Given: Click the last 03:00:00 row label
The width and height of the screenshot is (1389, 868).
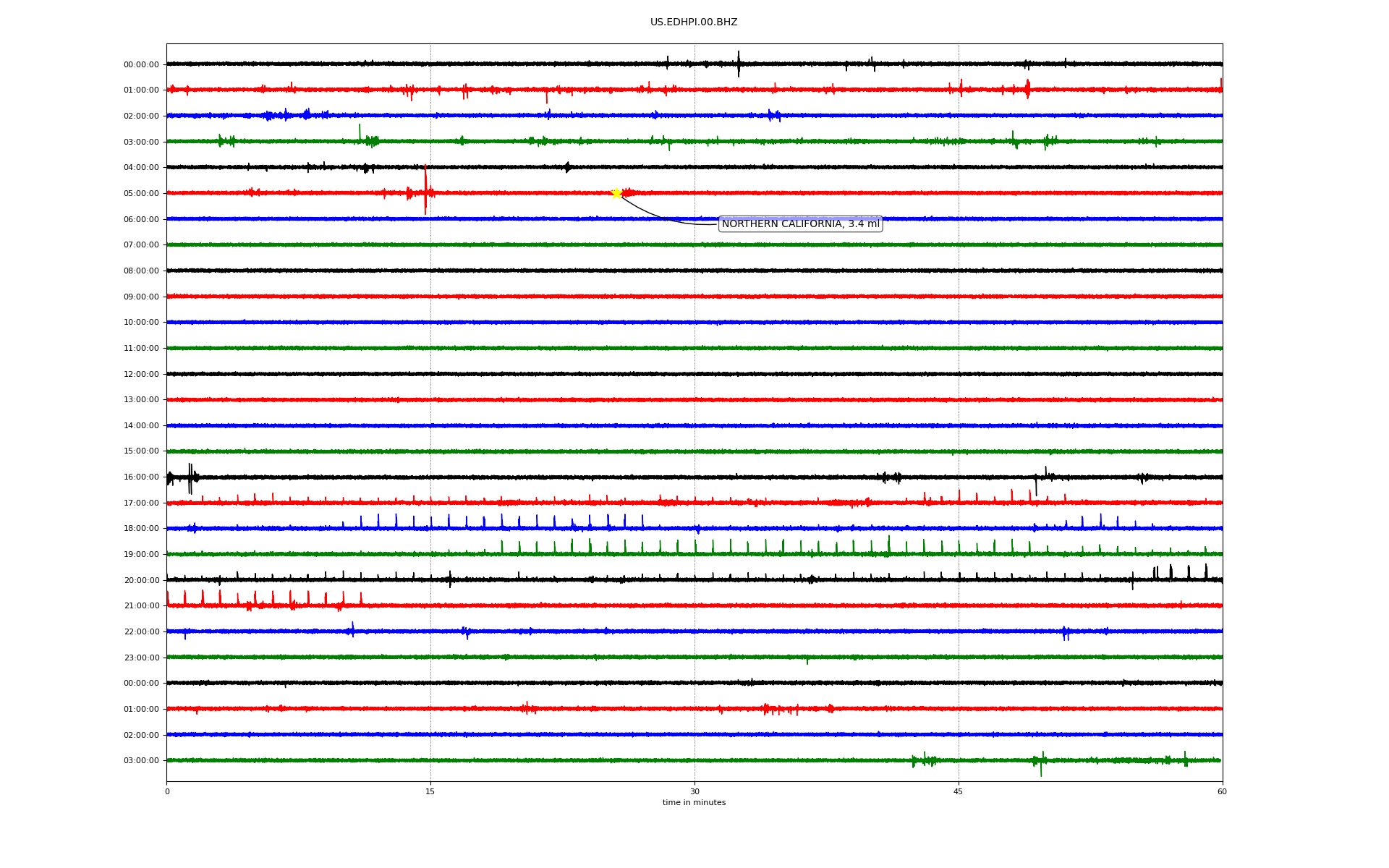Looking at the screenshot, I should [x=141, y=760].
